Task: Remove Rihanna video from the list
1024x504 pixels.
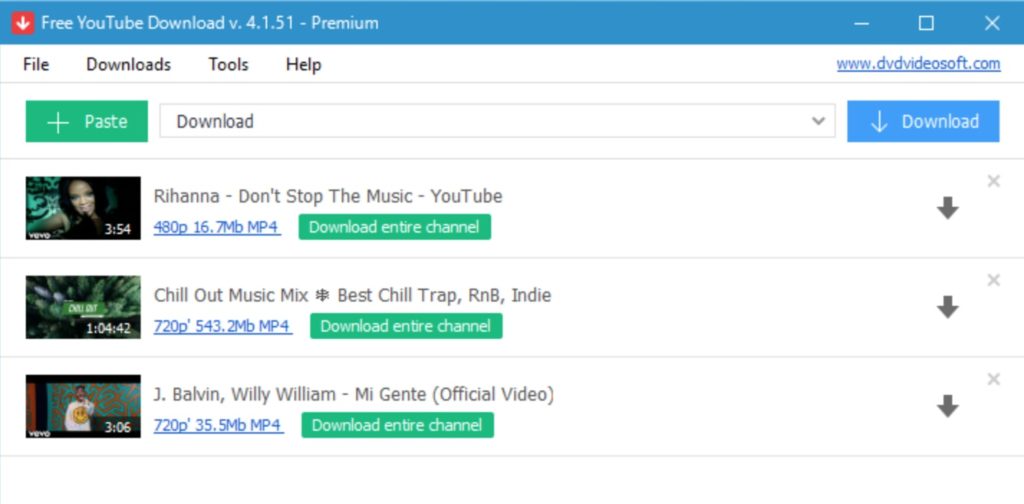Action: click(993, 181)
